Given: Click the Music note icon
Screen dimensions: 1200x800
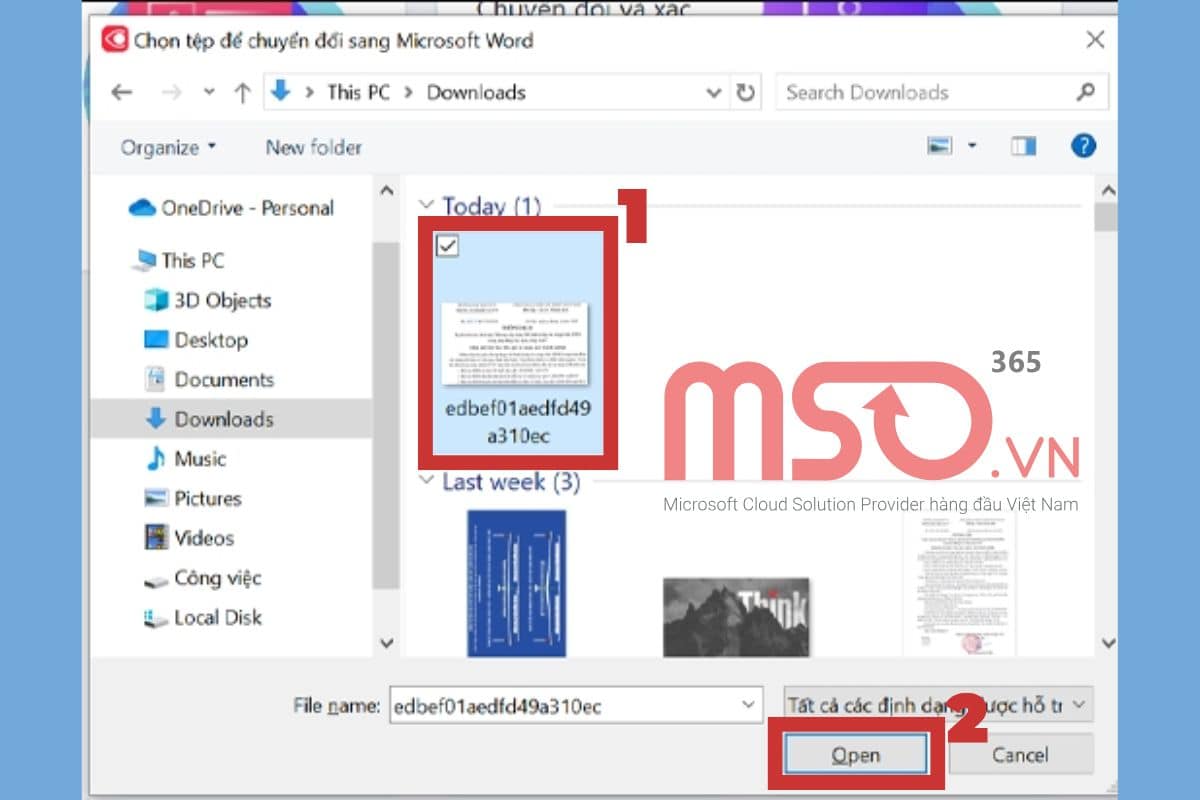Looking at the screenshot, I should click(x=155, y=459).
